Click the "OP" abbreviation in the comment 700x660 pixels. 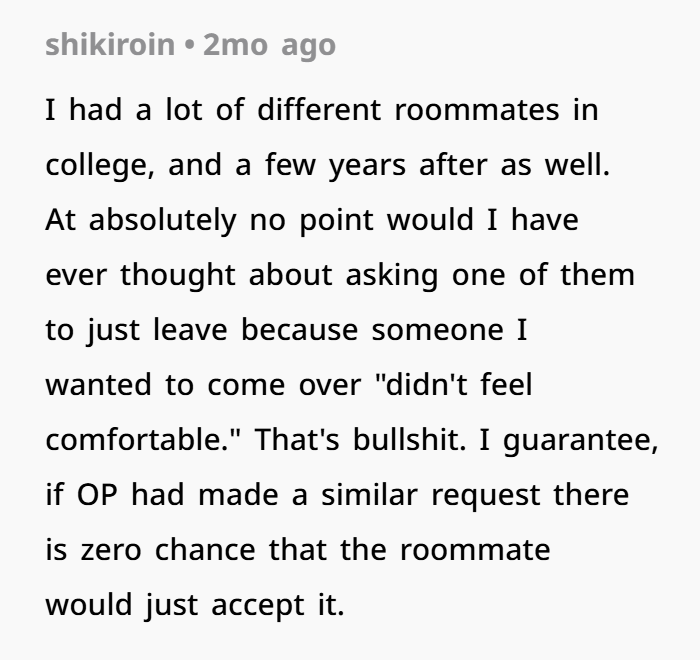point(97,495)
